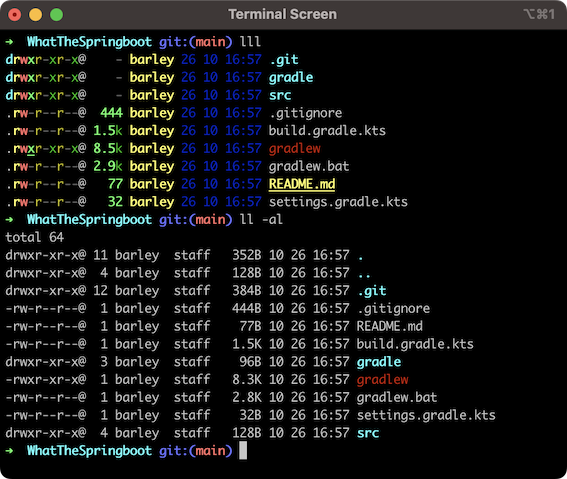
Task: Click the 'lll' command text in the first prompt
Action: coord(250,42)
